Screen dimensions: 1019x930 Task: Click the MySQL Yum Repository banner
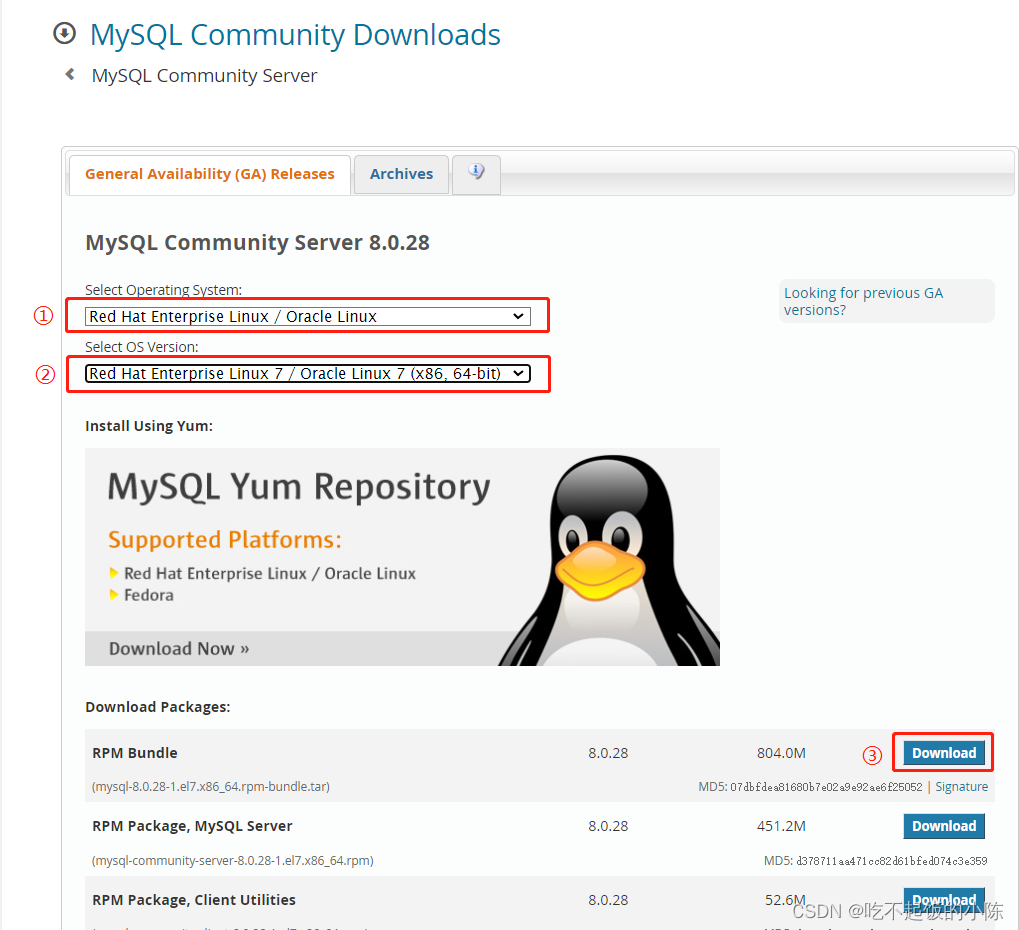coord(402,557)
